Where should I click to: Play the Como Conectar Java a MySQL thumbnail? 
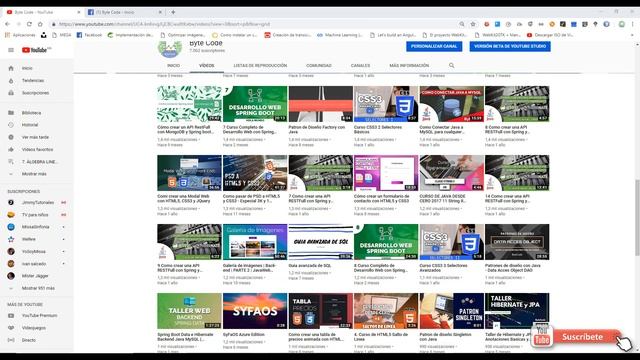click(x=451, y=104)
